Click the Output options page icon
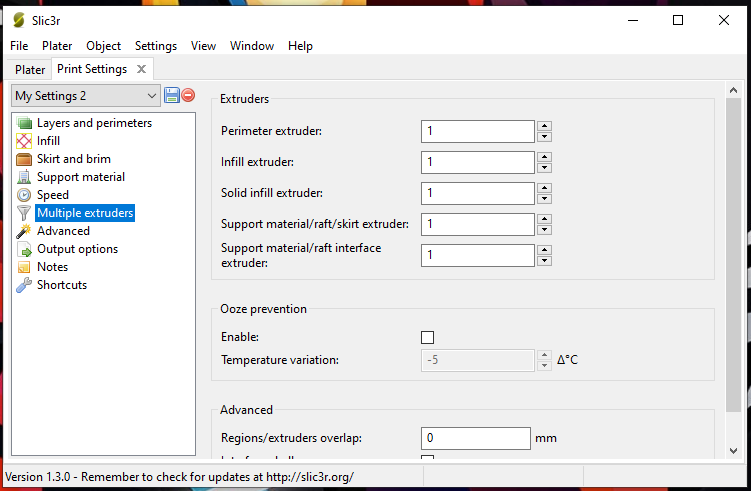Image resolution: width=751 pixels, height=492 pixels. coord(24,249)
